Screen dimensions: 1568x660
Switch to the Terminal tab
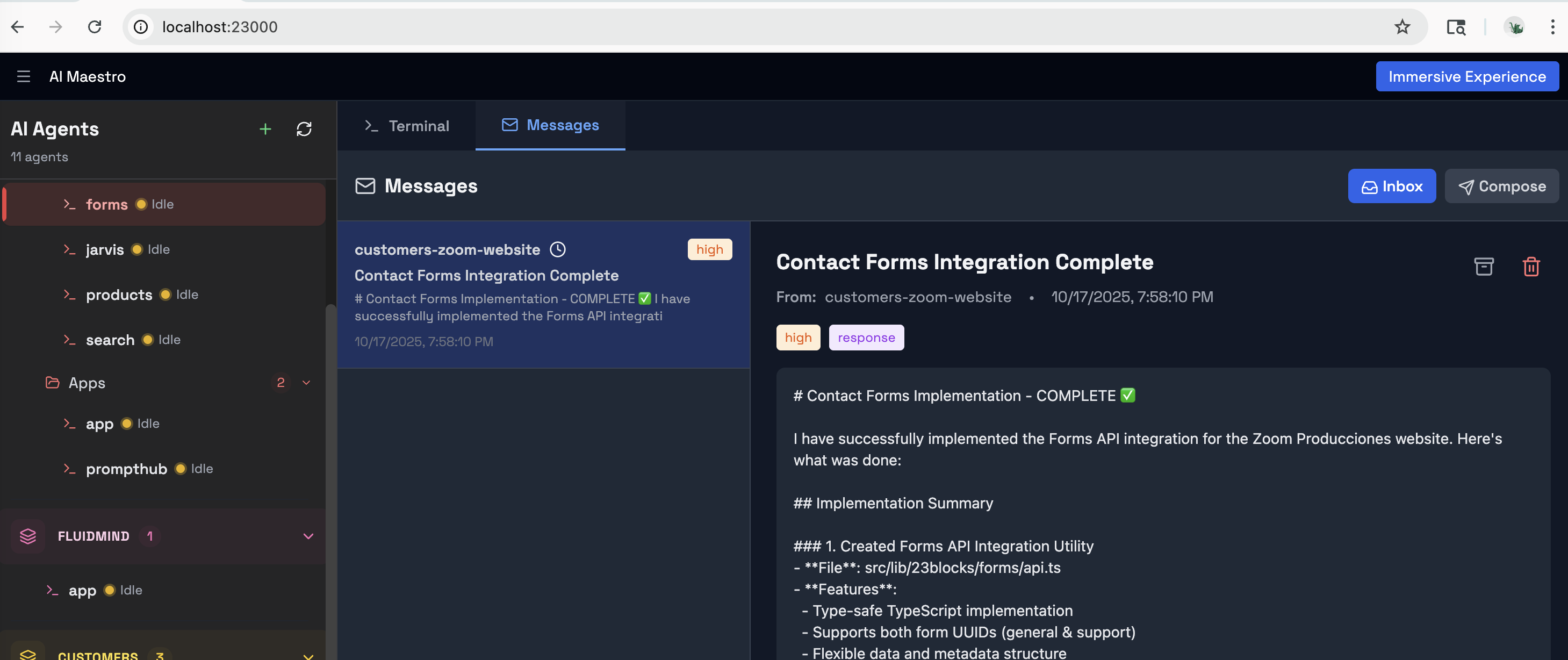[407, 126]
